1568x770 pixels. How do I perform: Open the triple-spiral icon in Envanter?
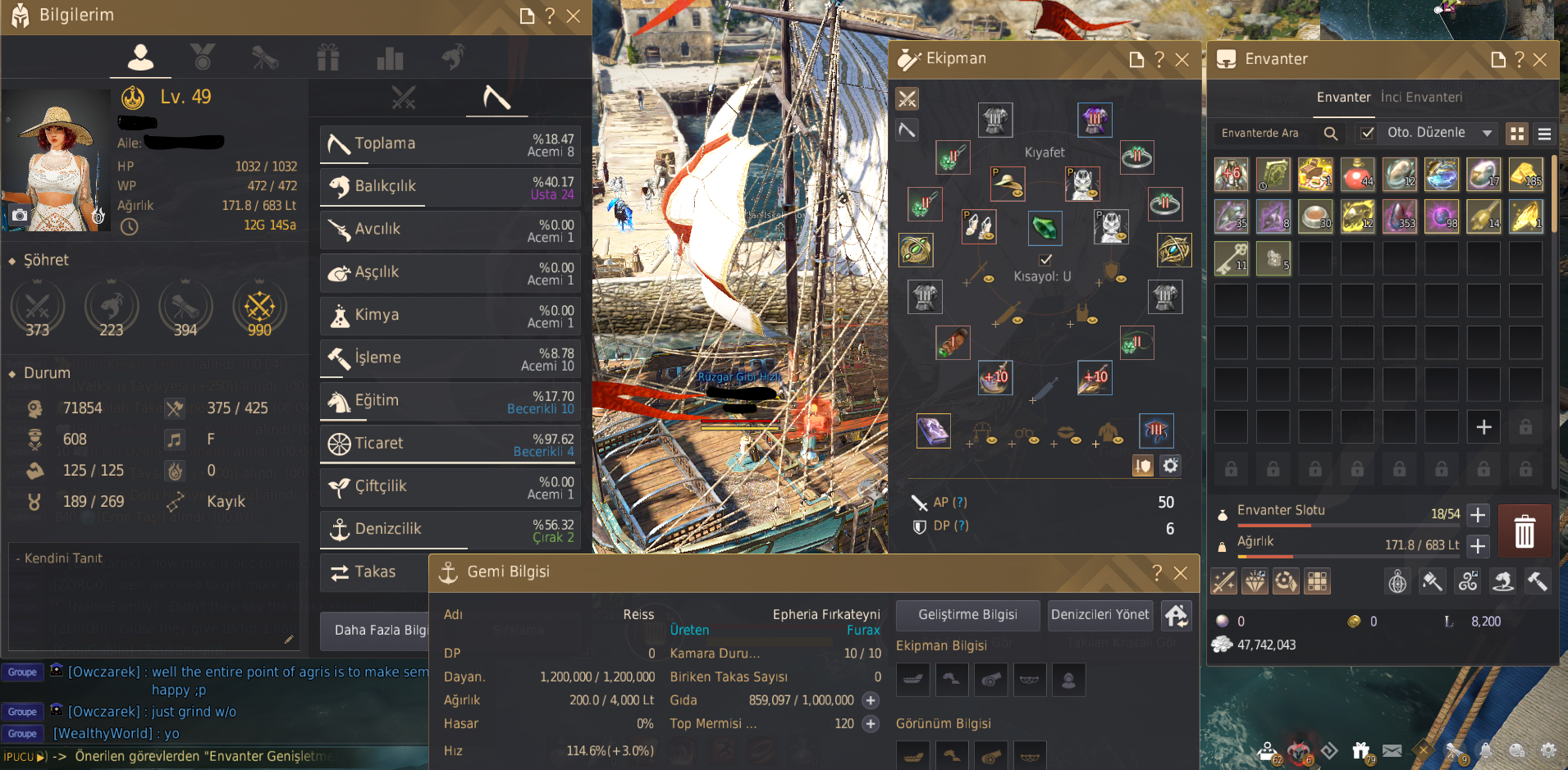[1468, 581]
